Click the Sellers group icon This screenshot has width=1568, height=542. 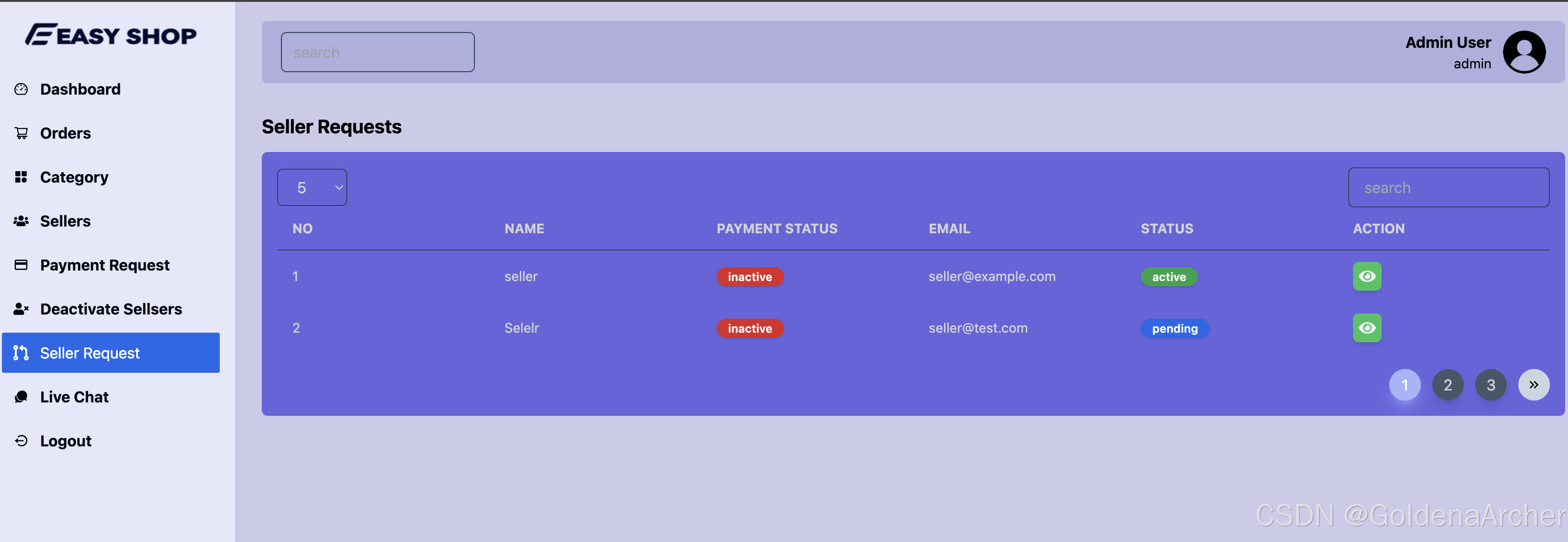pyautogui.click(x=21, y=221)
